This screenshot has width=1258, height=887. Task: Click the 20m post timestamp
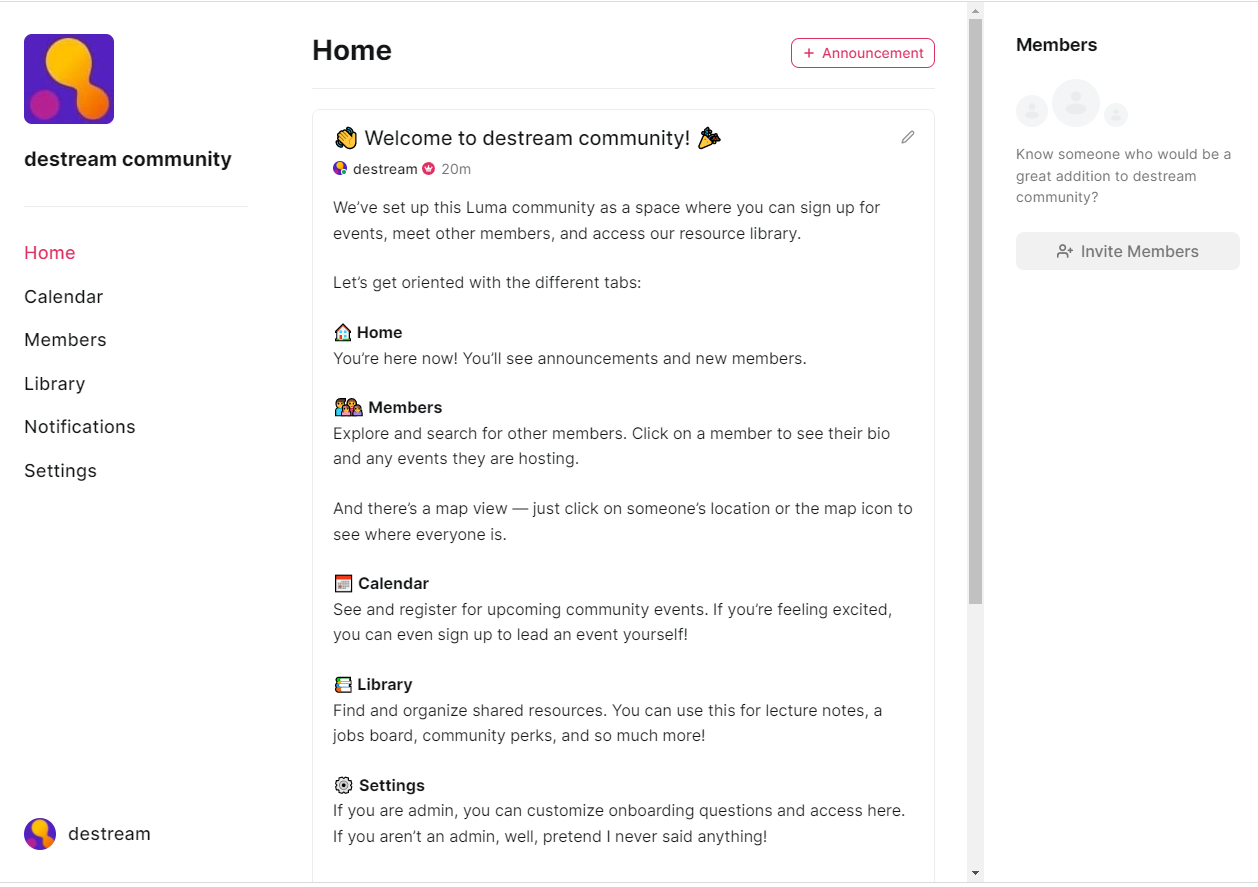pos(456,169)
